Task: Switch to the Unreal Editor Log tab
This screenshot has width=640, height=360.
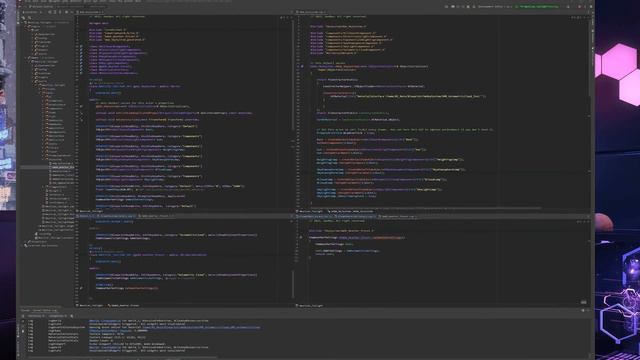Action: (45, 311)
